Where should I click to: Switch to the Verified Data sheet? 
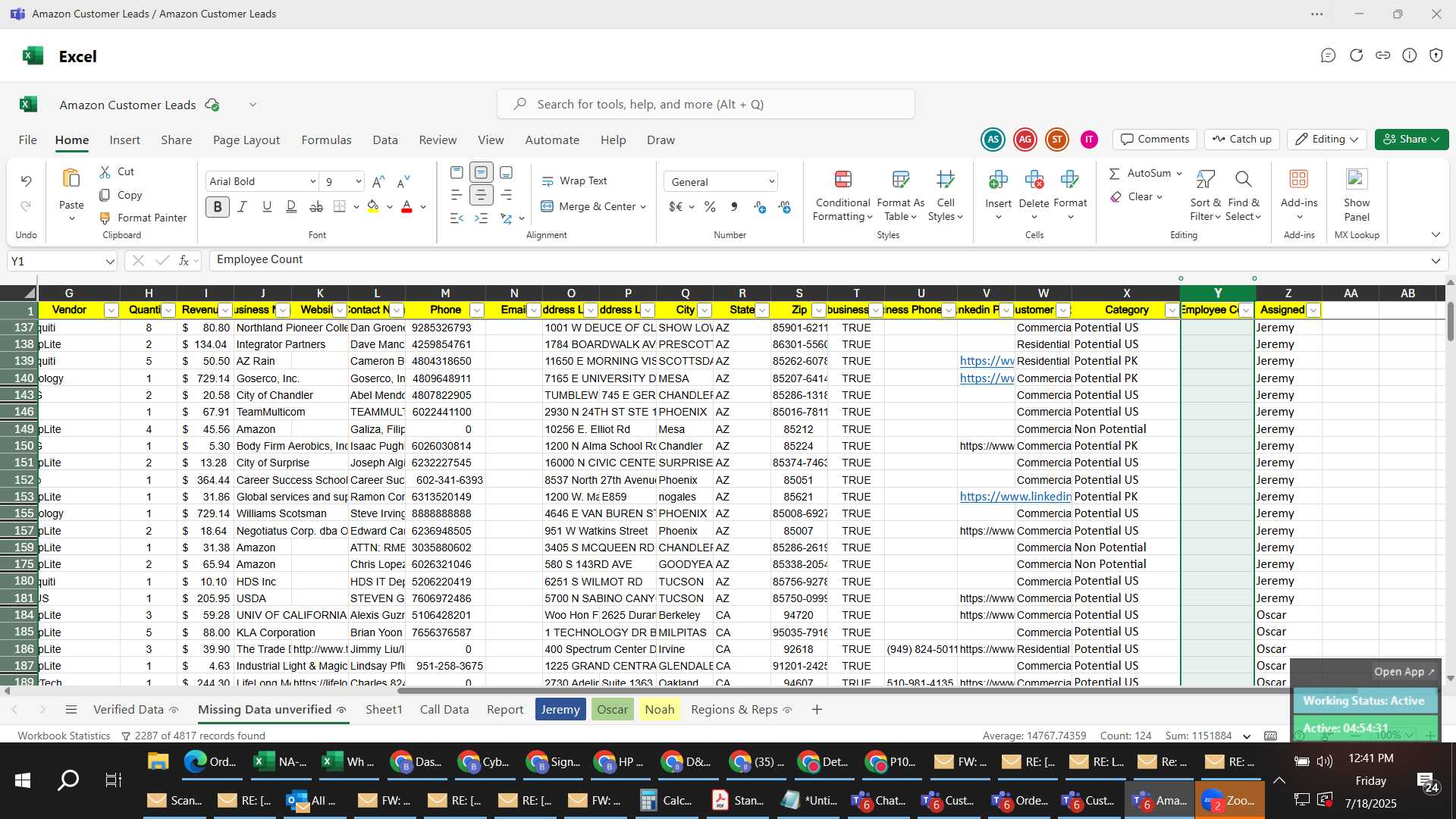tap(128, 710)
